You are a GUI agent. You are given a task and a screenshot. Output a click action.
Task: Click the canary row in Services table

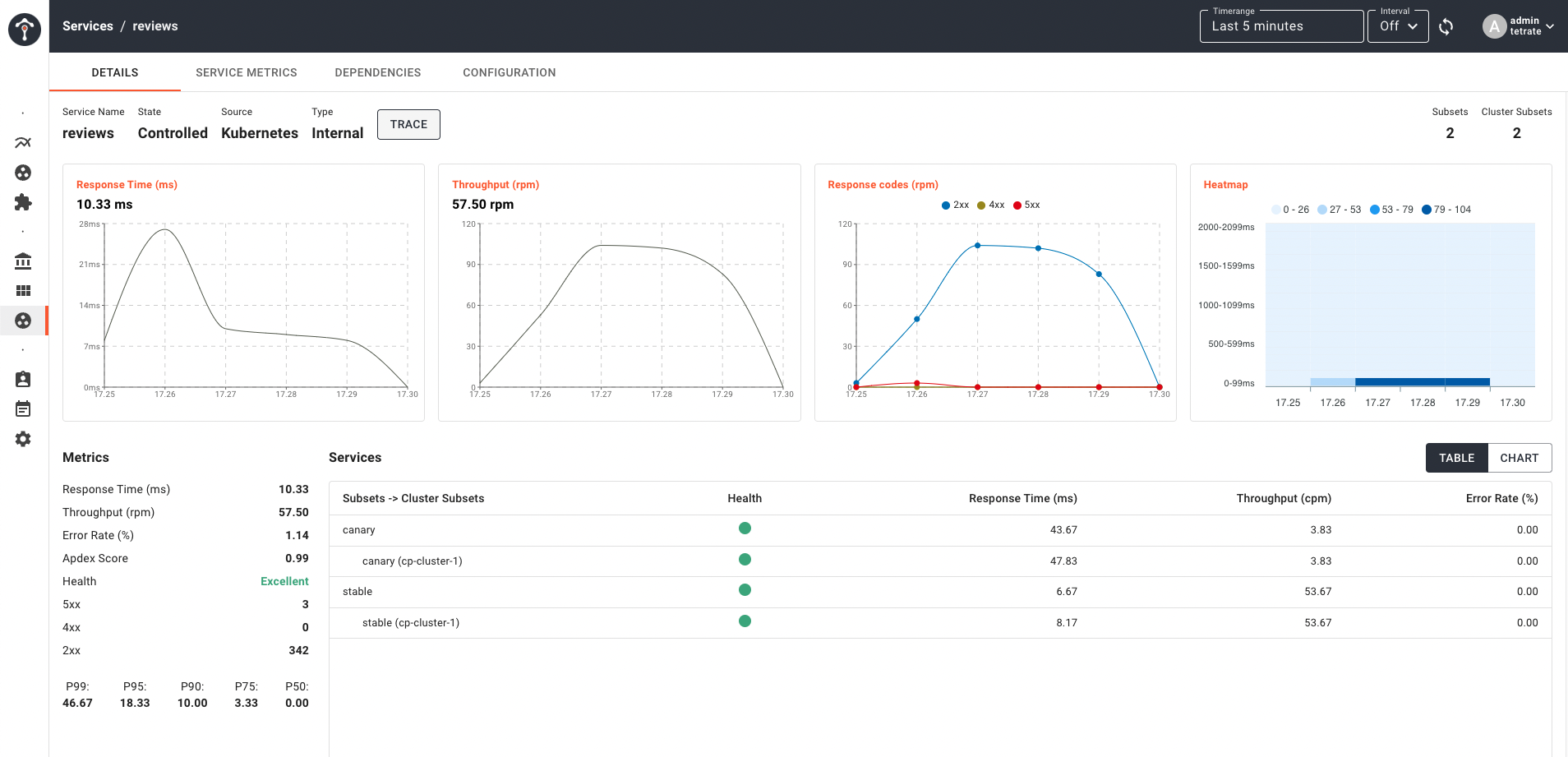click(940, 530)
